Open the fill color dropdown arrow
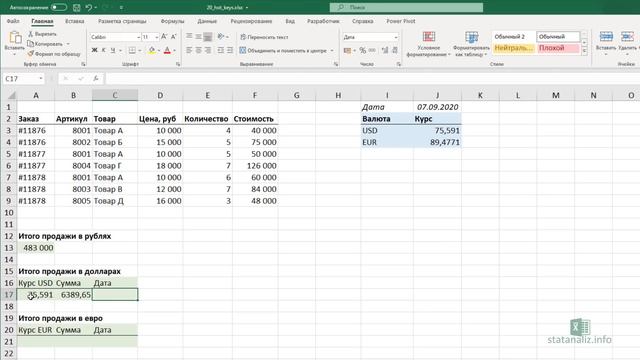The width and height of the screenshot is (640, 360). point(159,51)
